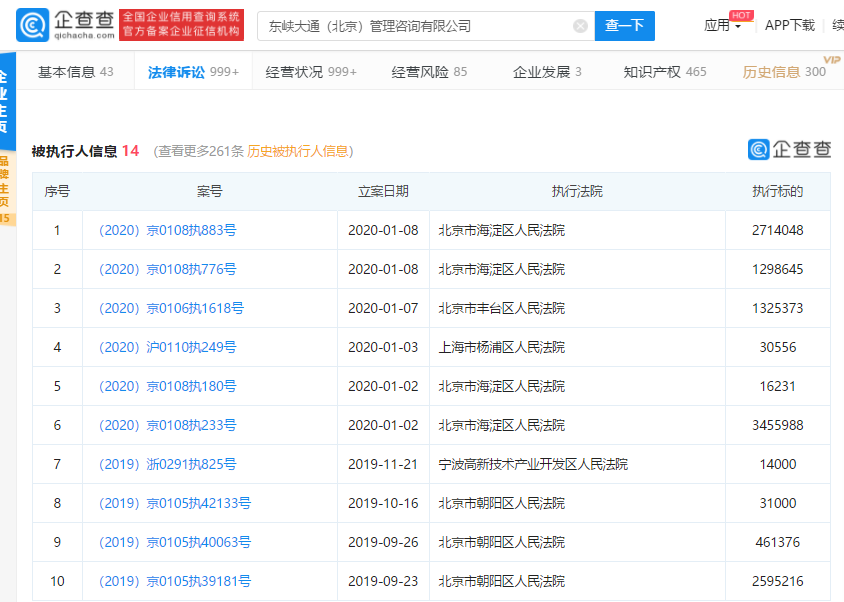Click the 执行法院 column header
Viewport: 844px width, 602px height.
[577, 191]
